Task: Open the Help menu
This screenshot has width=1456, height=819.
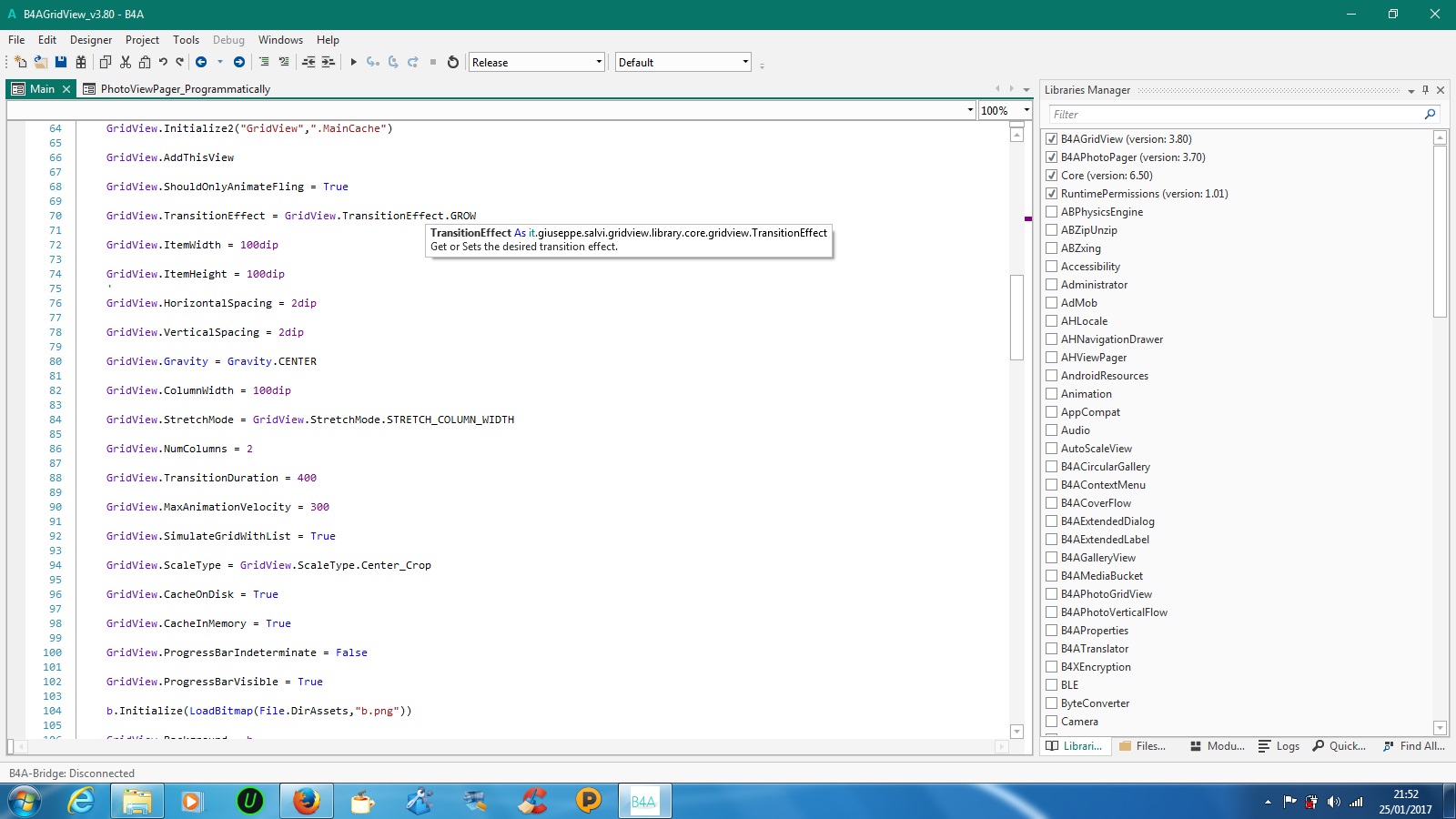Action: (x=328, y=40)
